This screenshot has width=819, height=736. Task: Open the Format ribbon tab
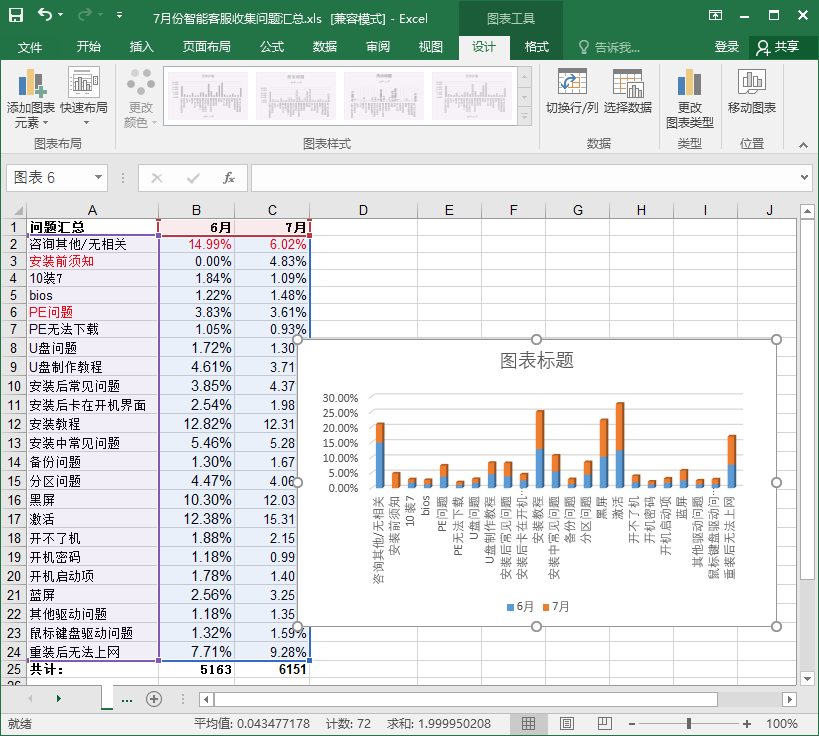click(537, 47)
